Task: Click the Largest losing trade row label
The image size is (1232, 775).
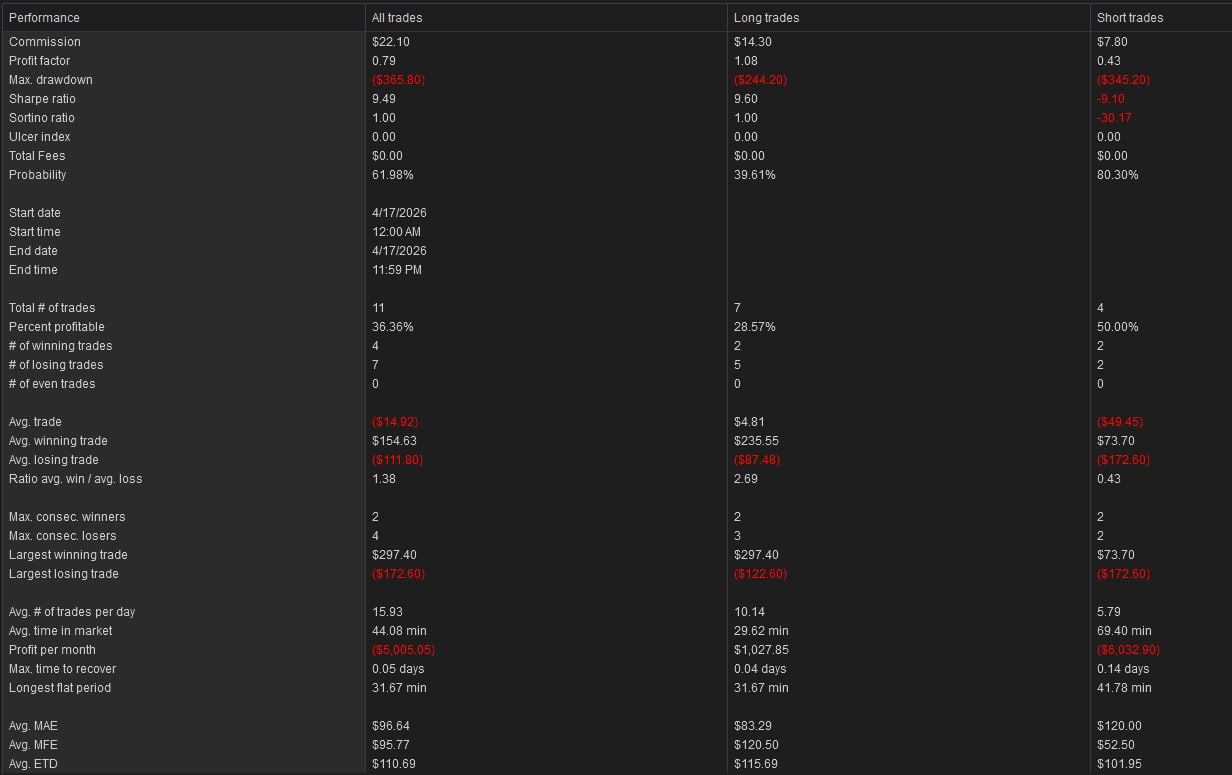Action: click(64, 574)
